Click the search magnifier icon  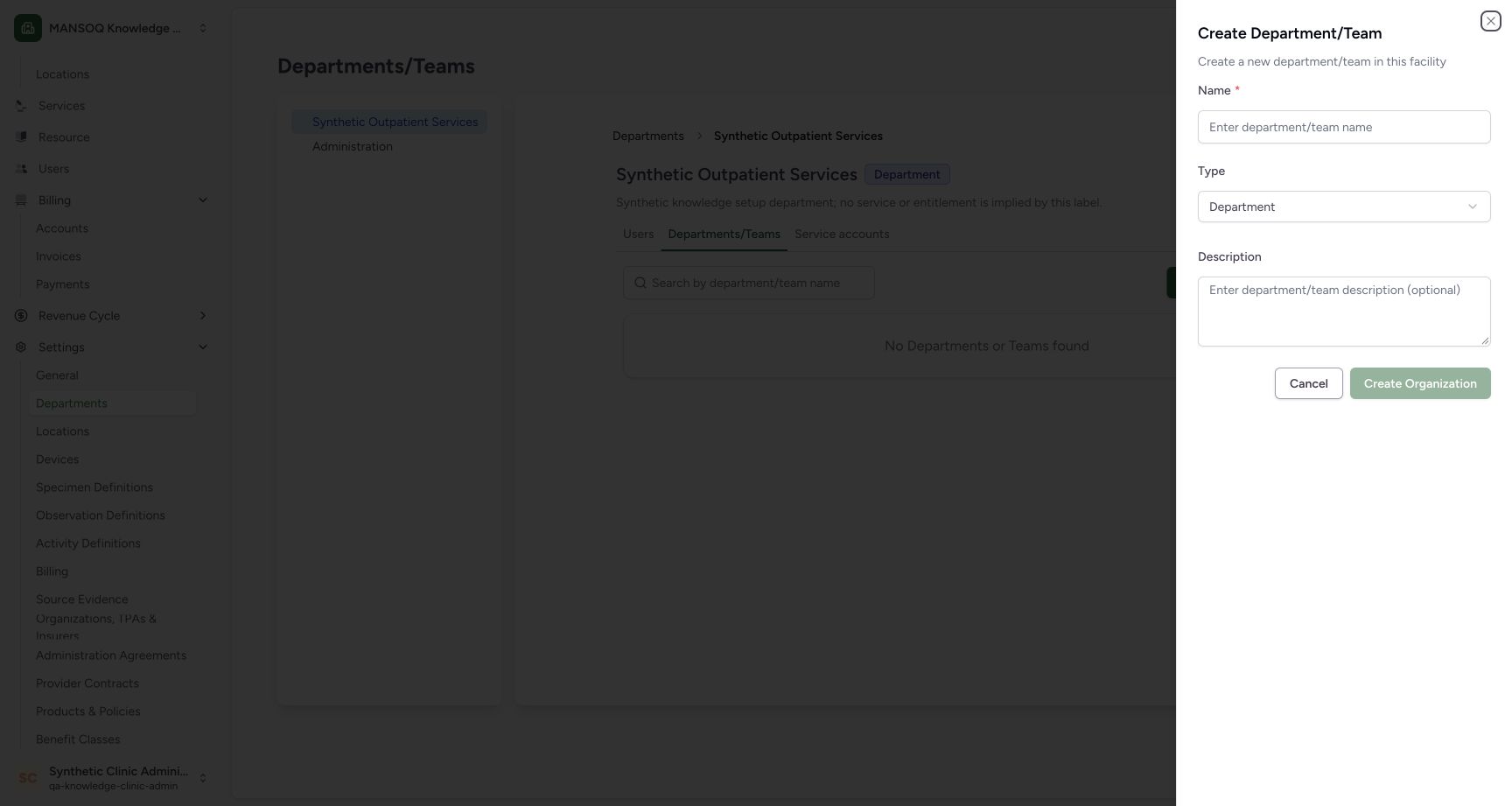[x=640, y=283]
